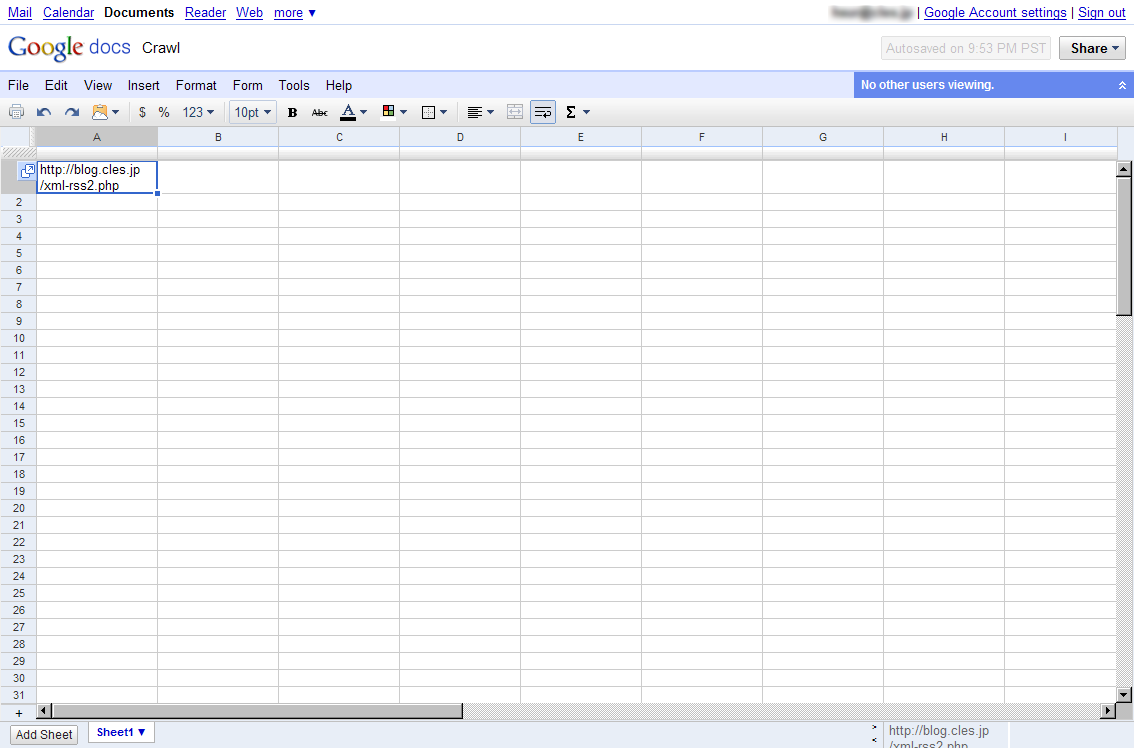This screenshot has height=748, width=1134.
Task: Switch to the Sheet1 tab
Action: [x=121, y=732]
